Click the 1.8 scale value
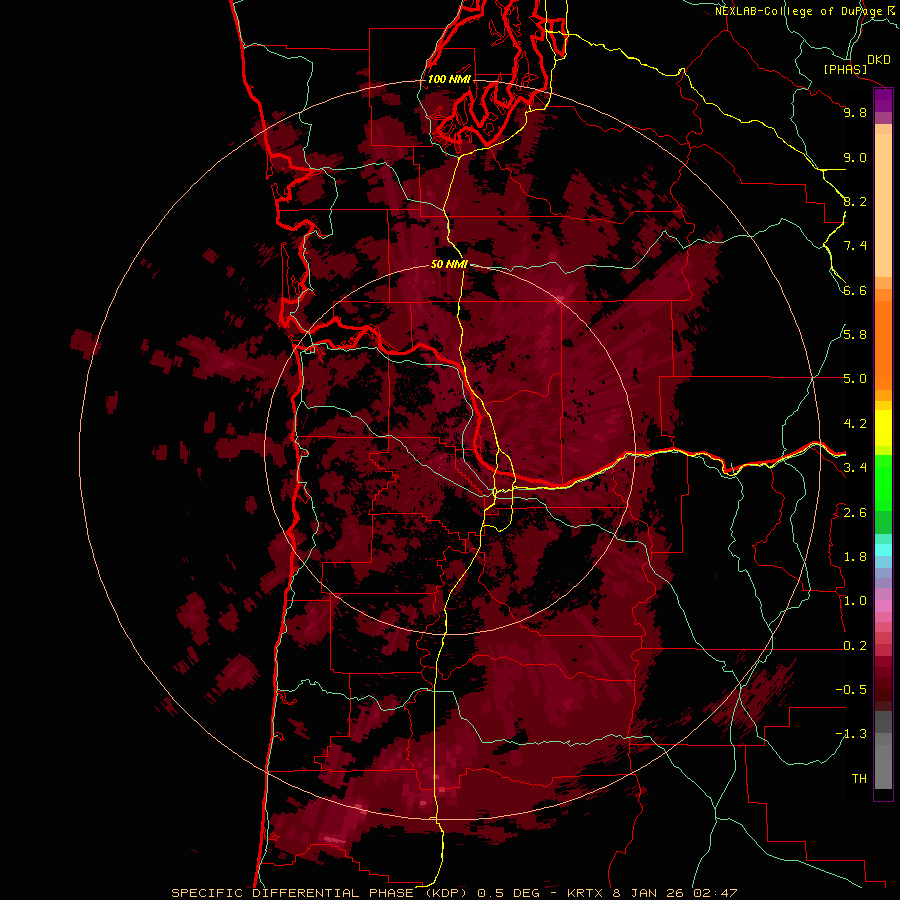900x900 pixels. click(855, 557)
